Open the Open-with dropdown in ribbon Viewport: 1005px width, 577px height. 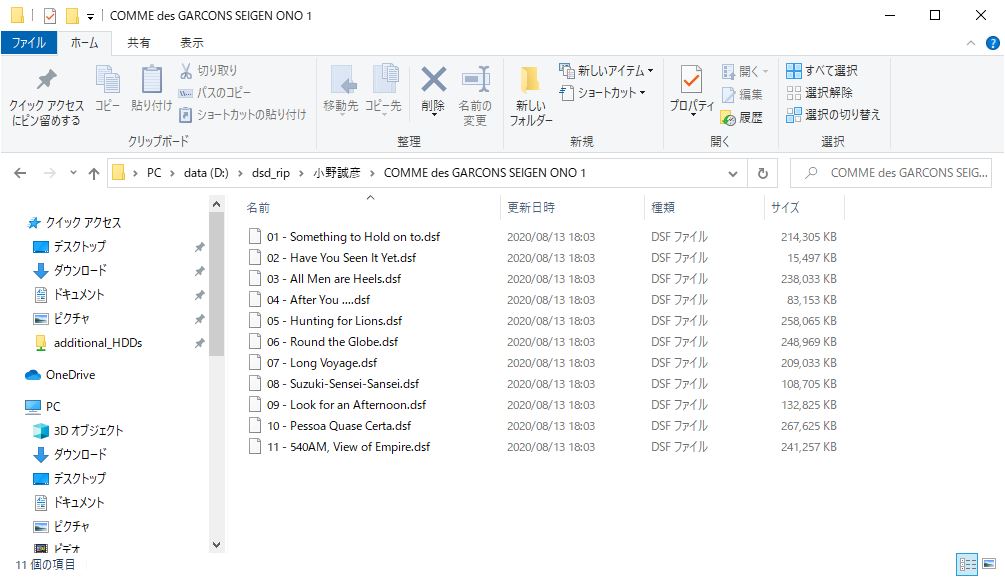click(745, 71)
